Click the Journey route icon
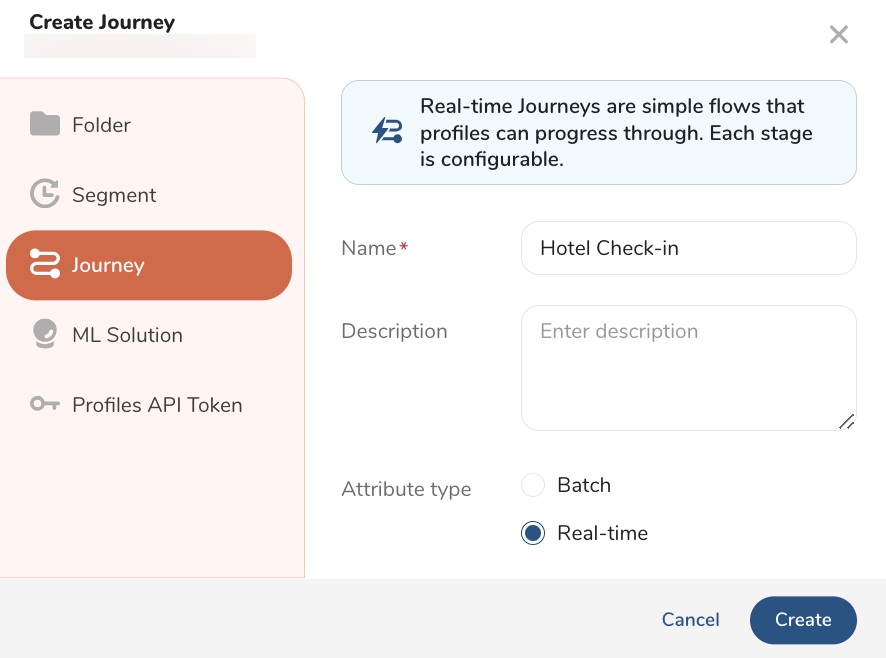This screenshot has width=886, height=658. [x=45, y=265]
